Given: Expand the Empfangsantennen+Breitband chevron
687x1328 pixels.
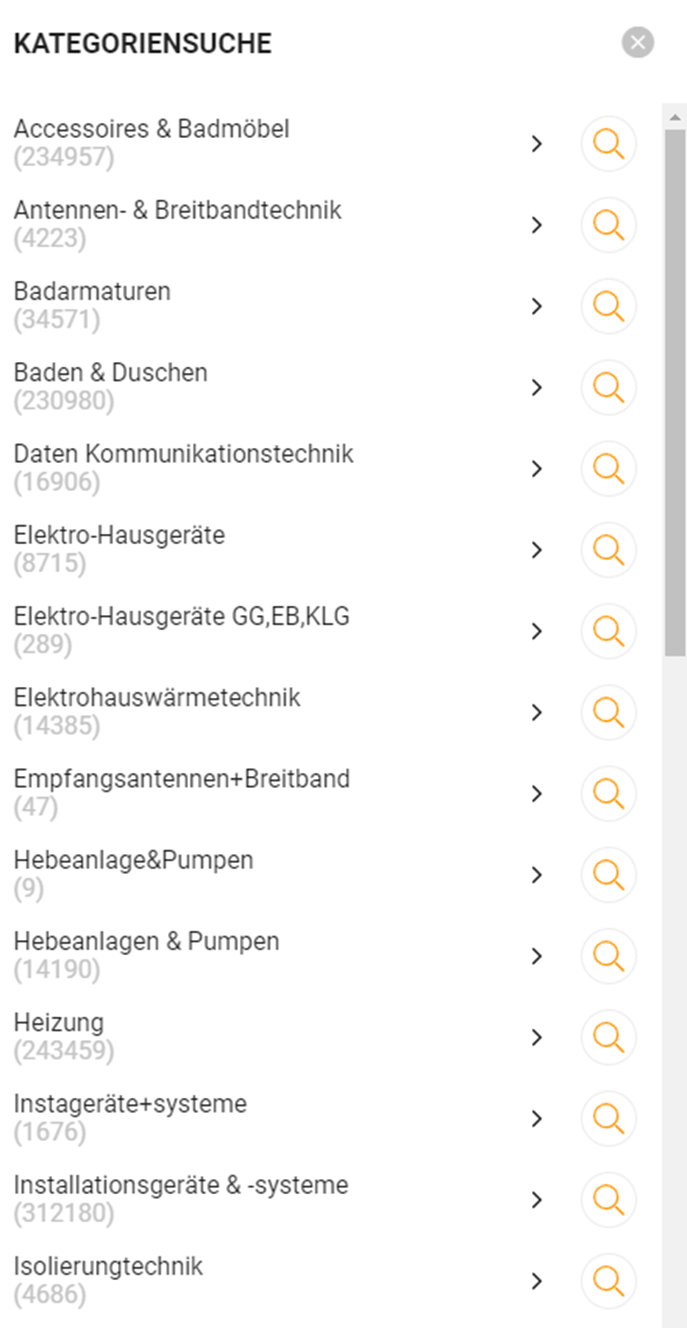Looking at the screenshot, I should coord(537,794).
